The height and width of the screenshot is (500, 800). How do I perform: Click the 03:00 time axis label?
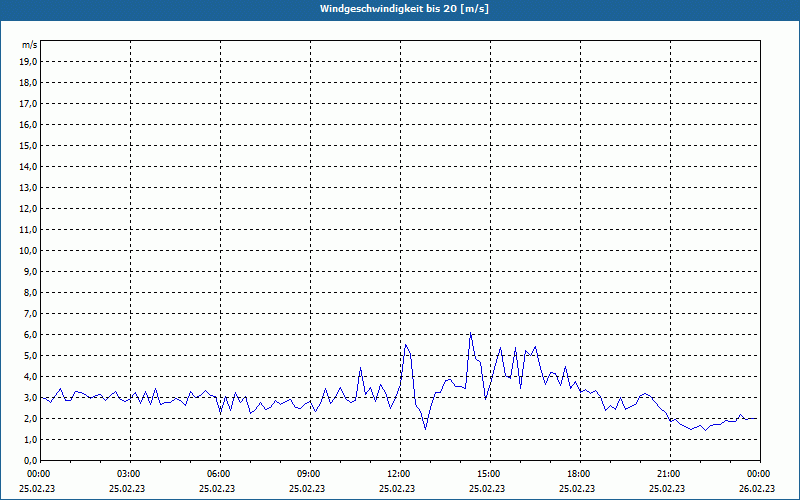click(129, 474)
